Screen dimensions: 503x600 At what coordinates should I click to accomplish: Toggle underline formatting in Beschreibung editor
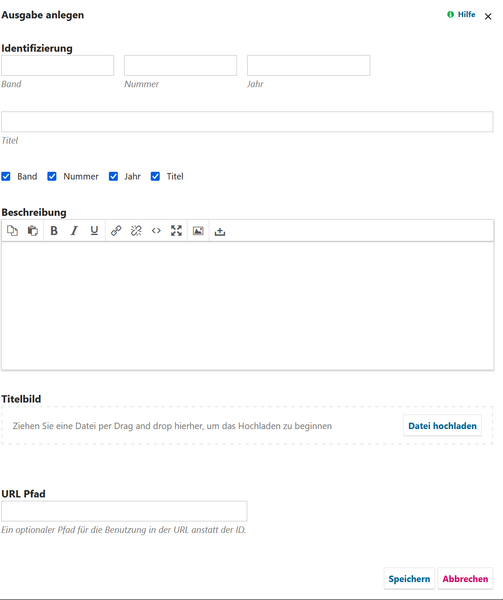tap(94, 231)
